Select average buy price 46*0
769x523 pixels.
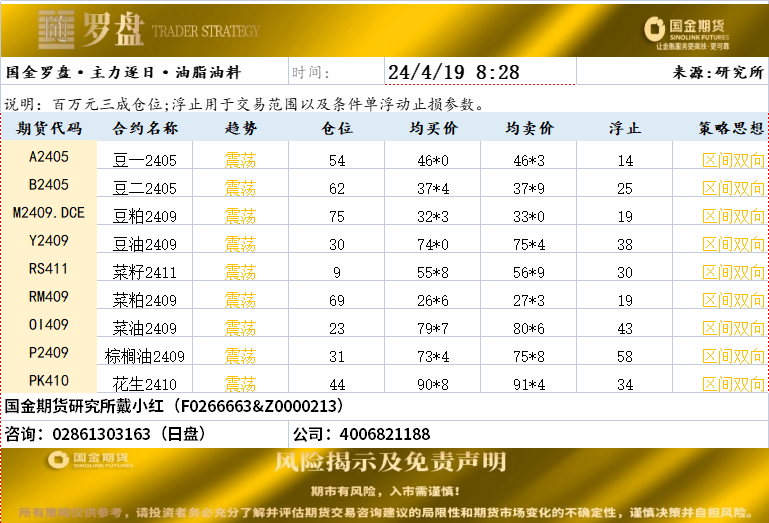coord(433,161)
